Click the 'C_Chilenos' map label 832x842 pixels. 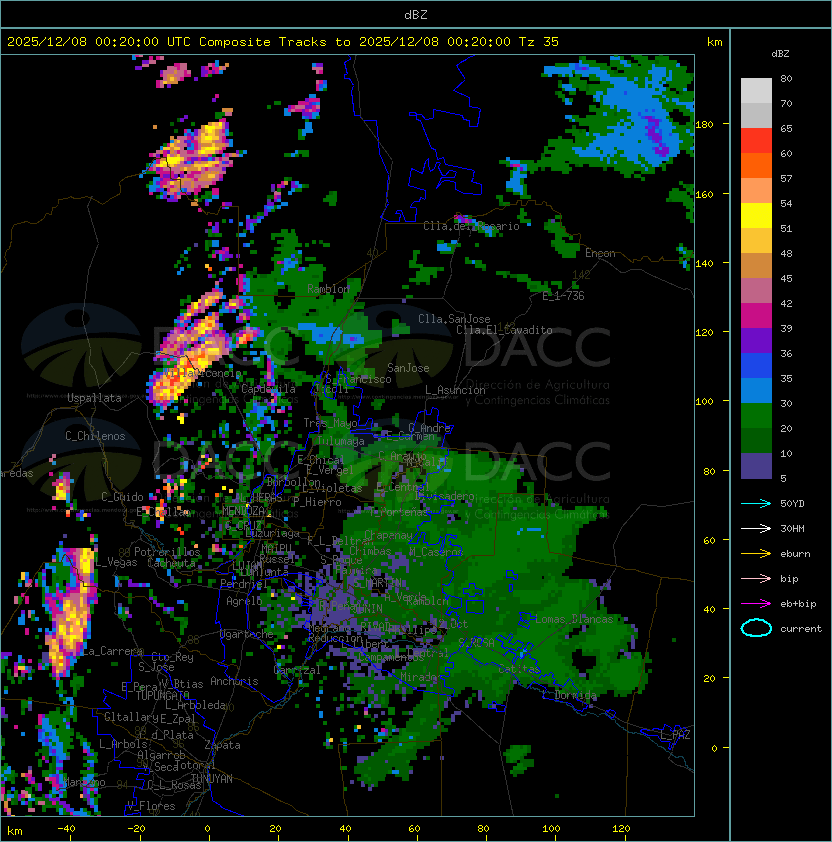(x=95, y=436)
